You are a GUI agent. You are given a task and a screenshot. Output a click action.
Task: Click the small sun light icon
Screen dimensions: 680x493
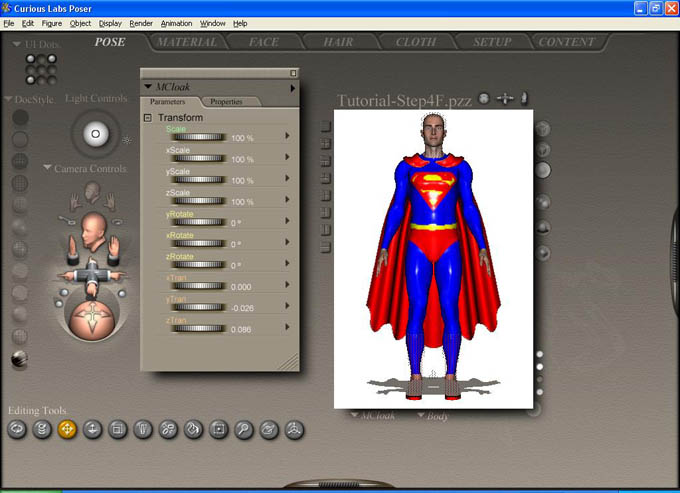point(127,140)
